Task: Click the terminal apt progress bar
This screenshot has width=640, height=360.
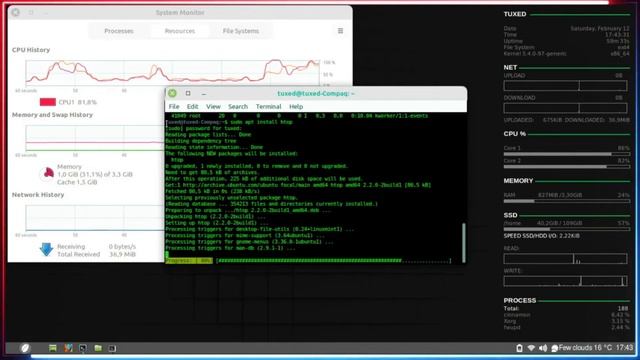Action: pos(334,260)
